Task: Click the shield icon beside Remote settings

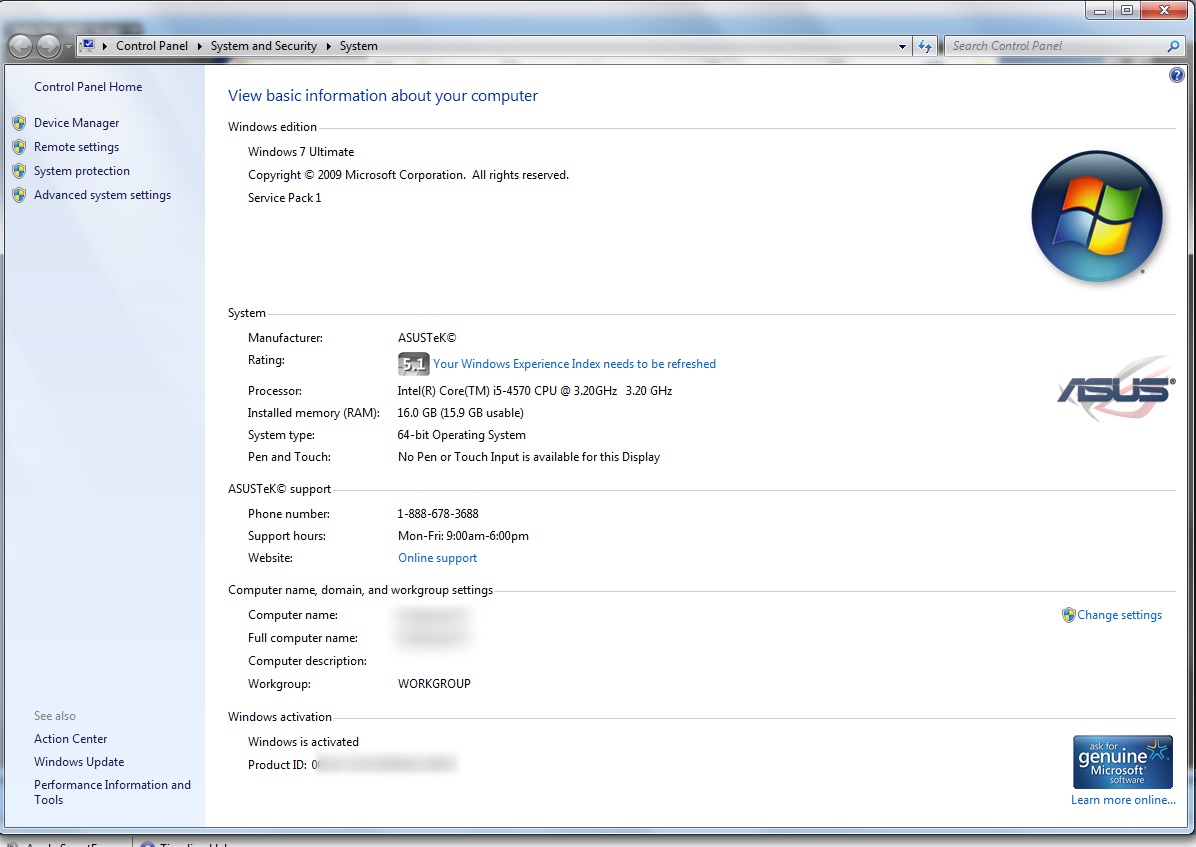Action: [19, 147]
